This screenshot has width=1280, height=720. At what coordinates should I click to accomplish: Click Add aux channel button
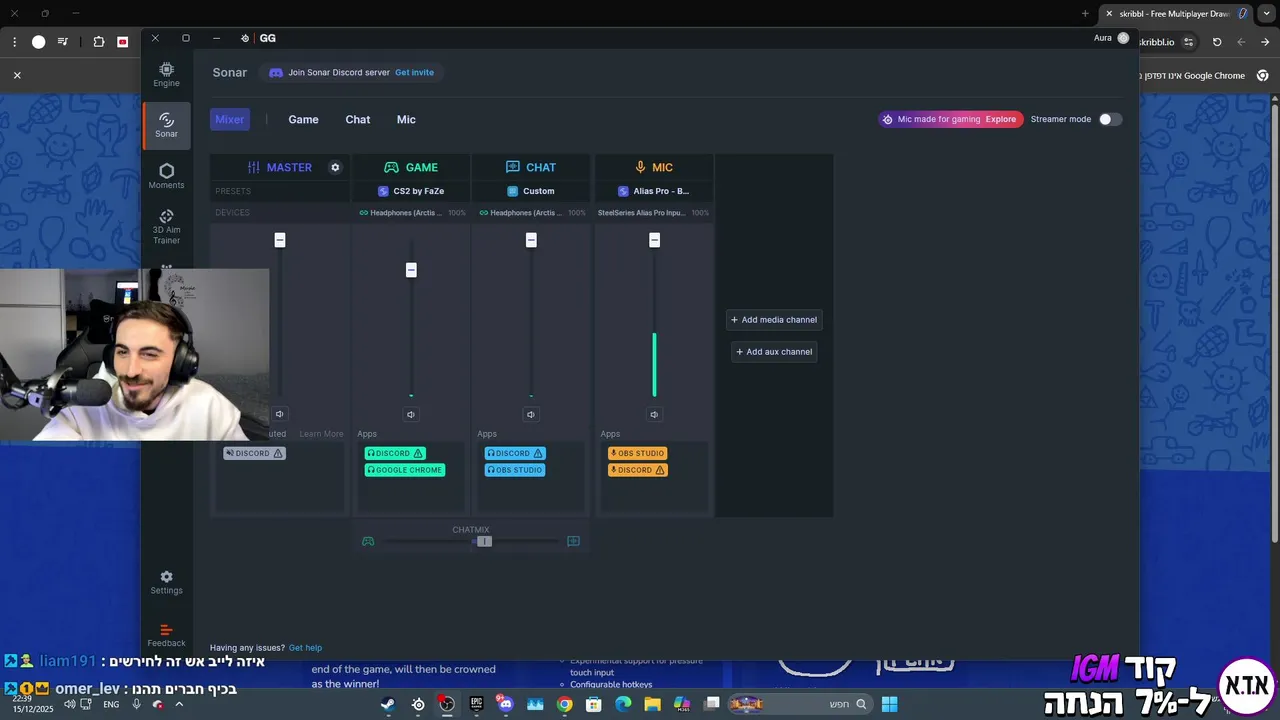(x=774, y=352)
